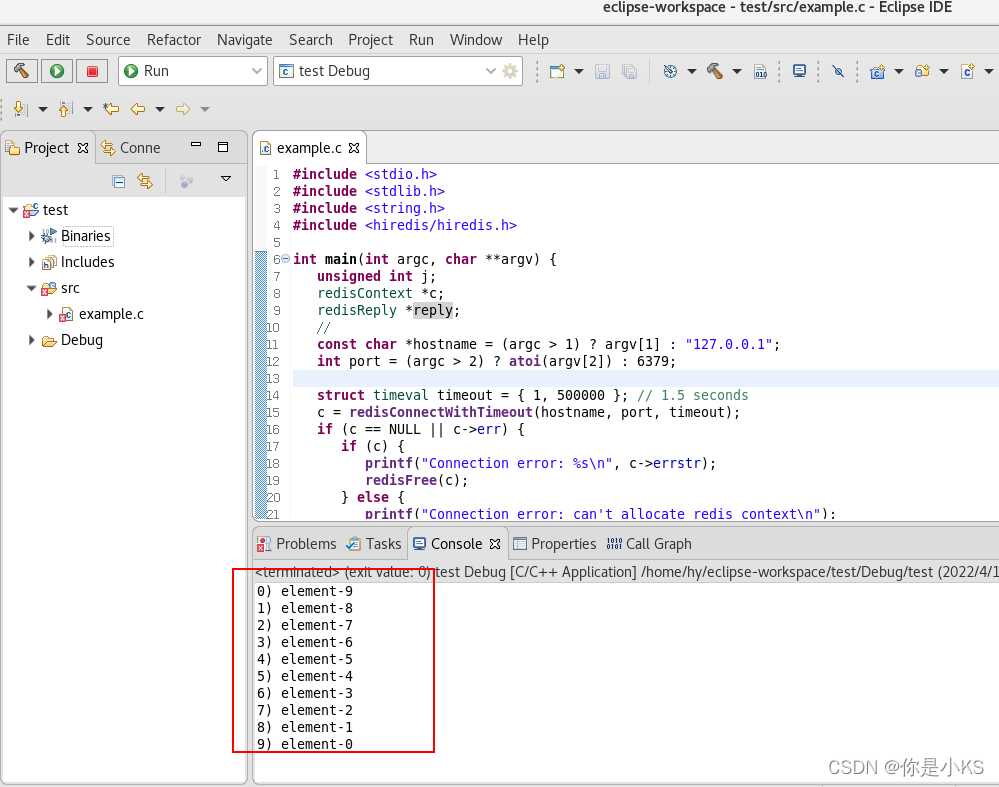Click redisConnectWithTimeout in the code
999x787 pixels.
(440, 412)
